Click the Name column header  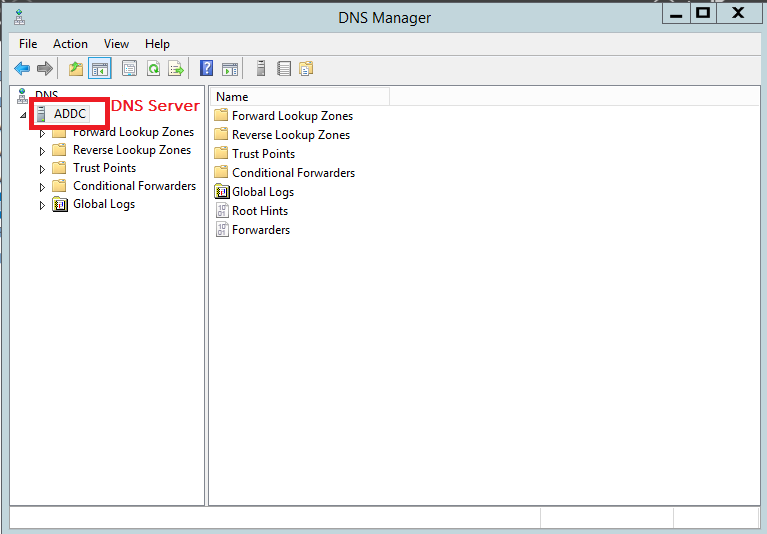pyautogui.click(x=299, y=97)
